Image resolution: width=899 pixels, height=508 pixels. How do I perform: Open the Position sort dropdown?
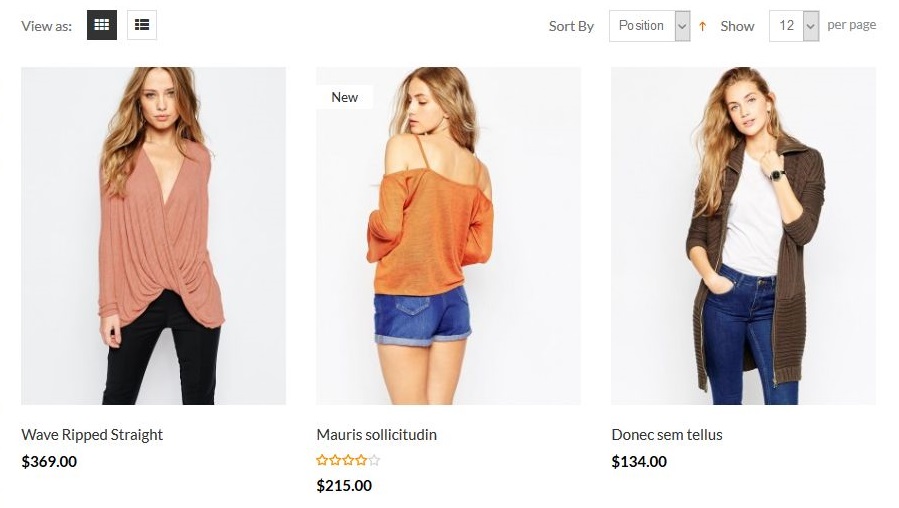[x=650, y=26]
